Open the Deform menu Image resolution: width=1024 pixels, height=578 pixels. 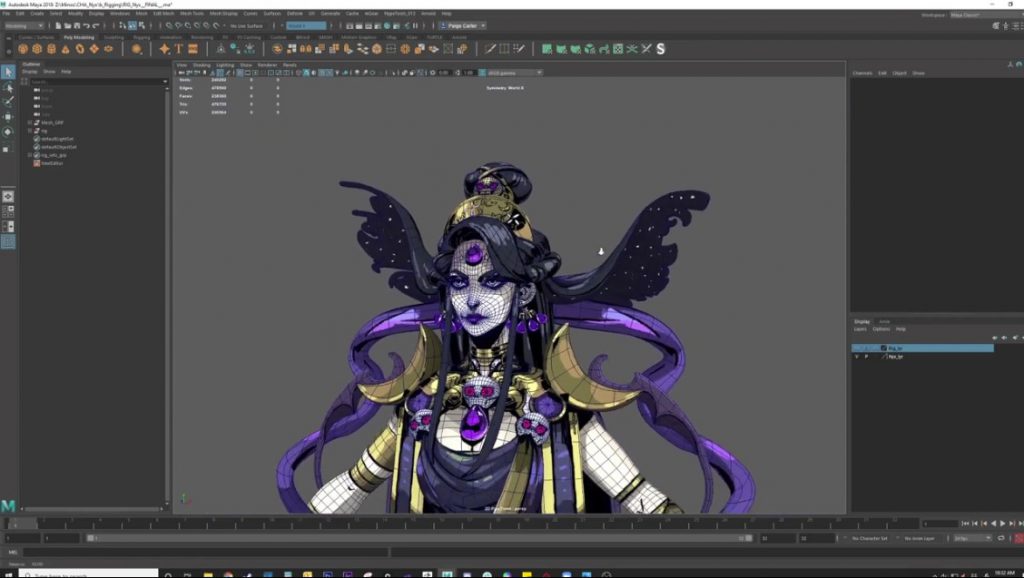(295, 13)
